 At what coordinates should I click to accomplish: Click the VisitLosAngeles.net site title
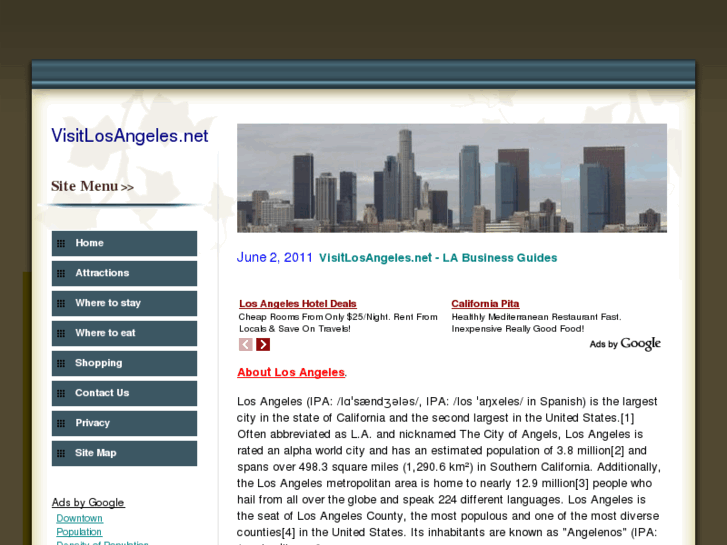[129, 136]
